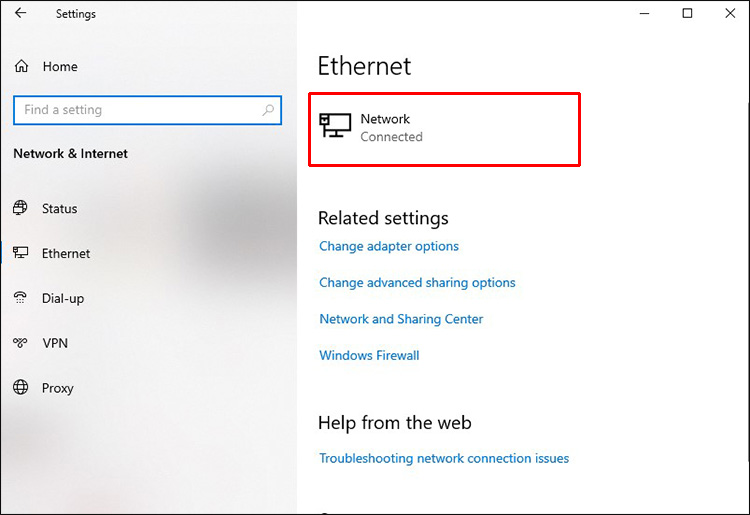Click the VPN icon
Image resolution: width=750 pixels, height=515 pixels.
tap(20, 343)
